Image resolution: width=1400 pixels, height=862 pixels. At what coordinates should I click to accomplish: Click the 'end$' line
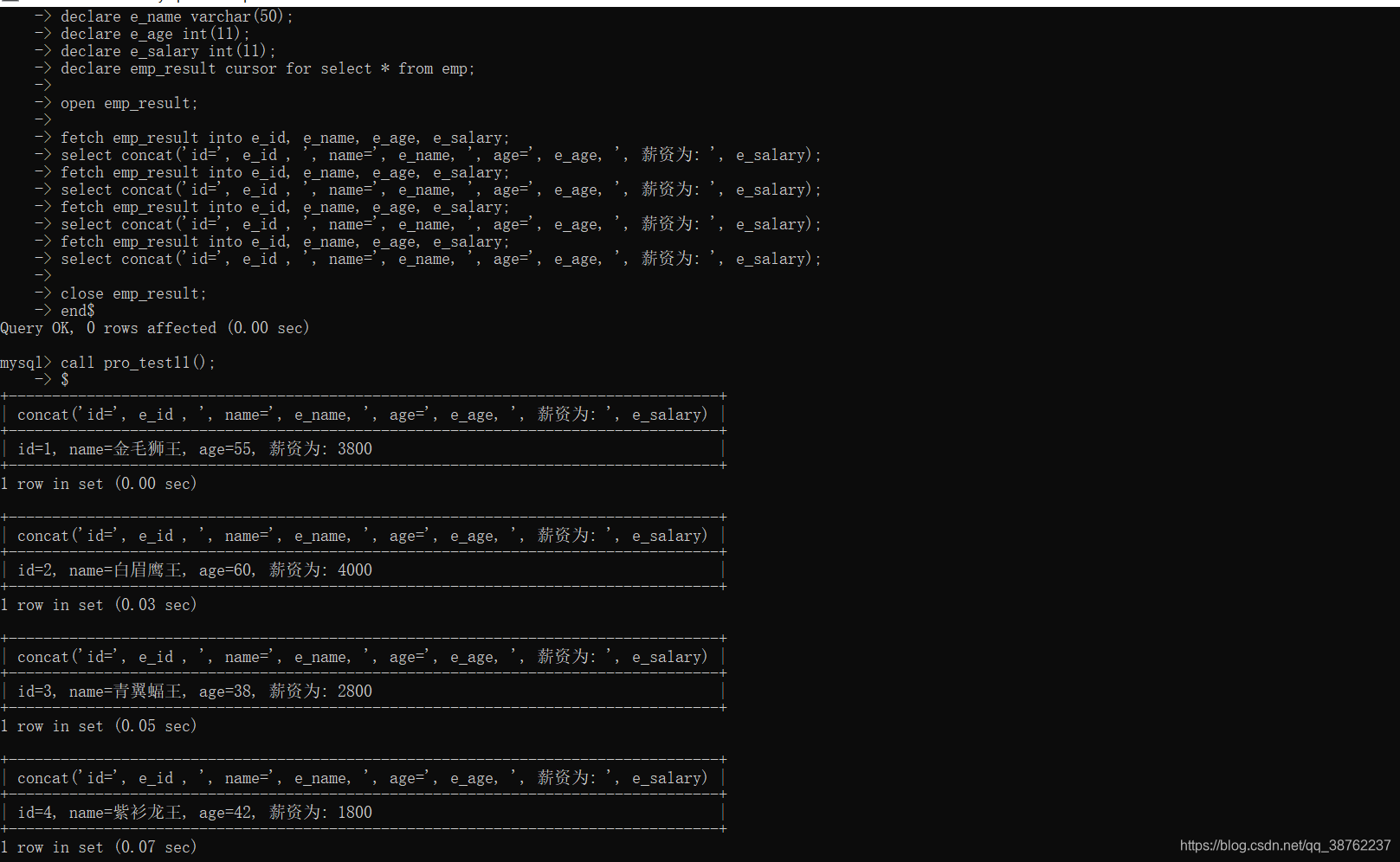pyautogui.click(x=78, y=311)
